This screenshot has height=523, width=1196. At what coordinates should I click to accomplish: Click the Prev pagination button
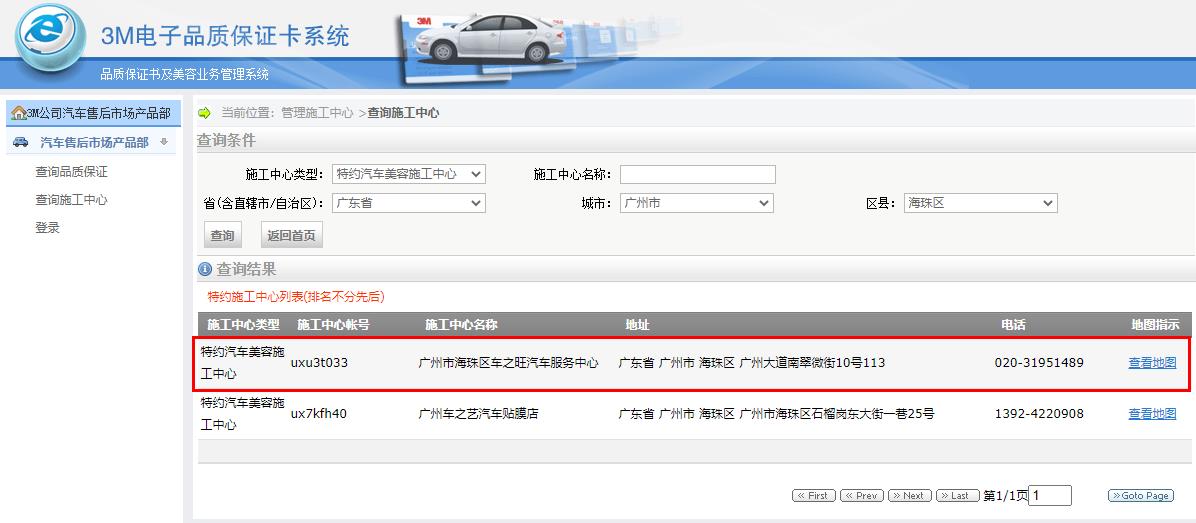(x=862, y=496)
